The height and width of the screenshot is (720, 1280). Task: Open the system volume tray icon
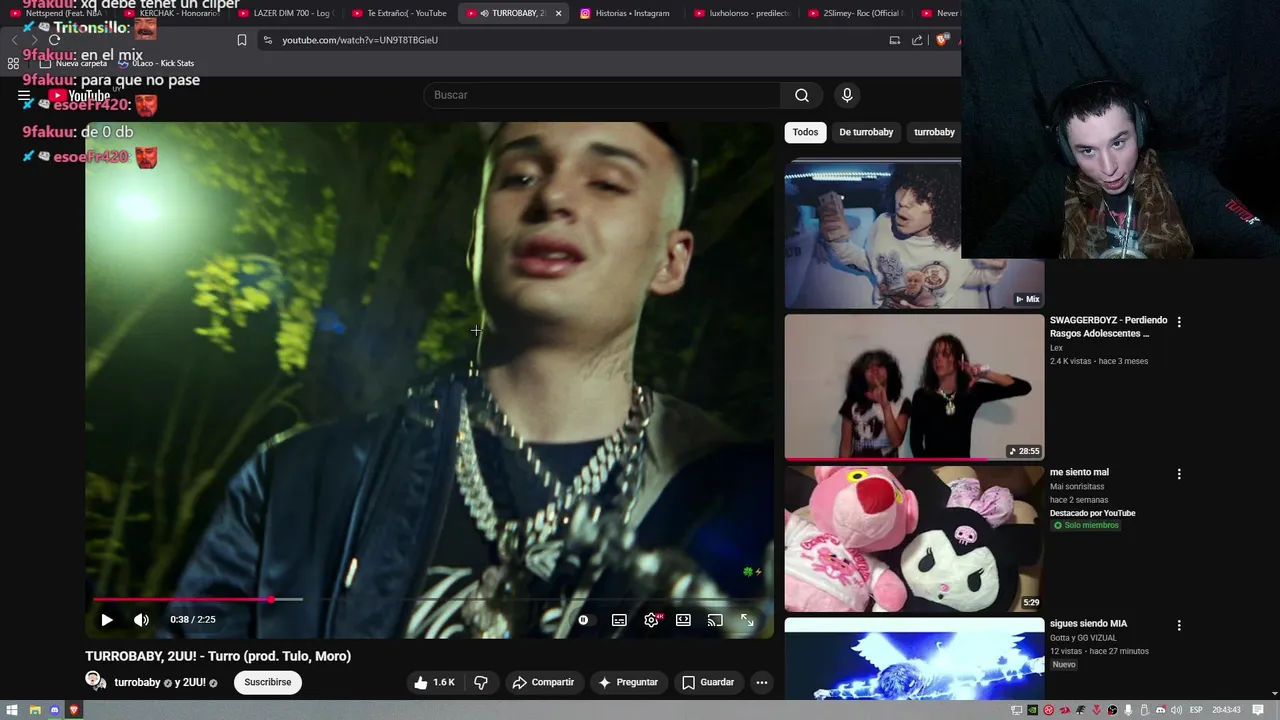click(1176, 710)
